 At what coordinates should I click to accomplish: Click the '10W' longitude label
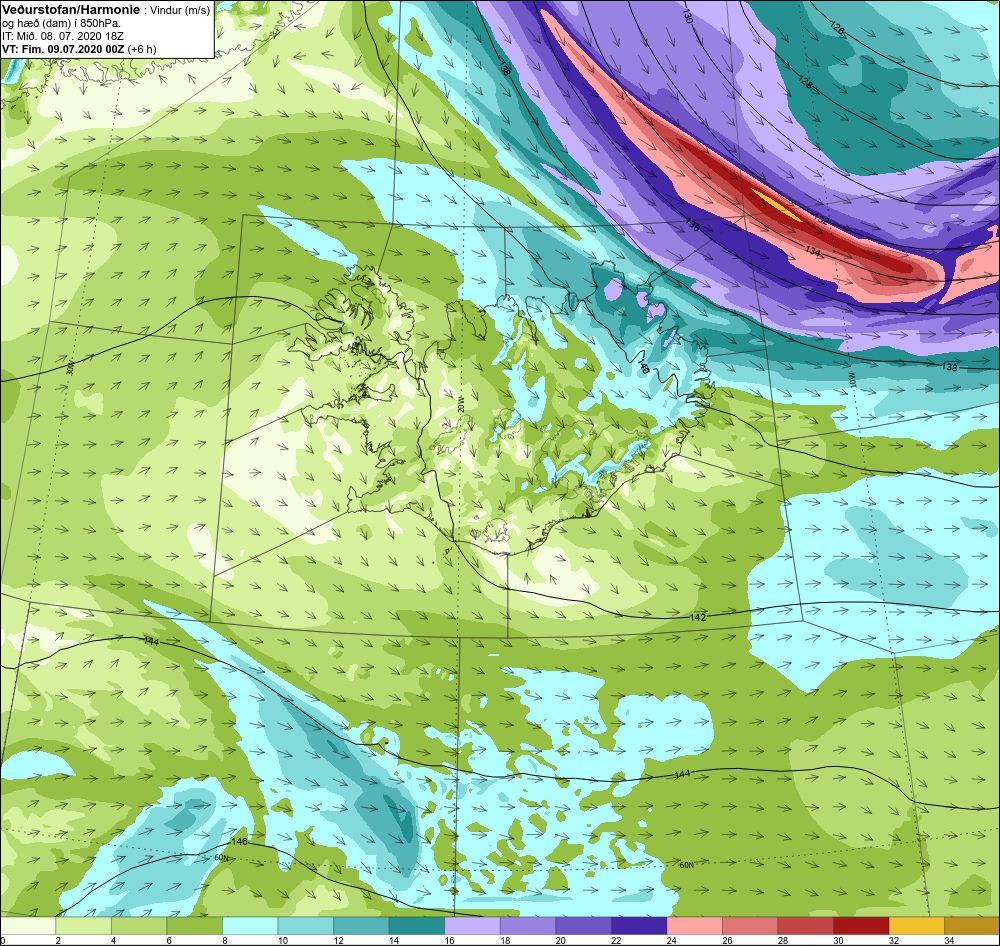coord(851,378)
